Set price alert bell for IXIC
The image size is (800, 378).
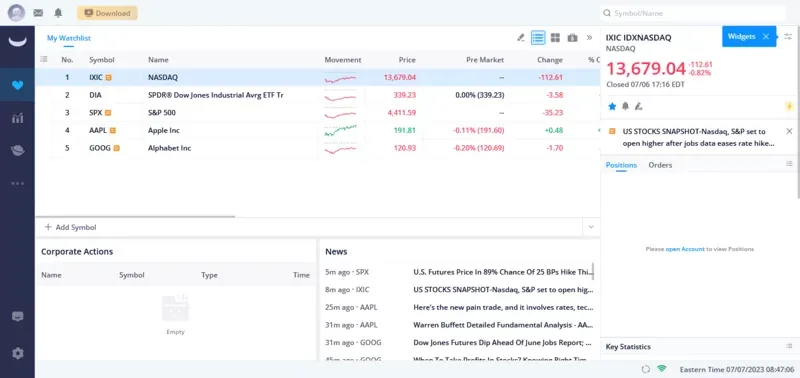[625, 106]
